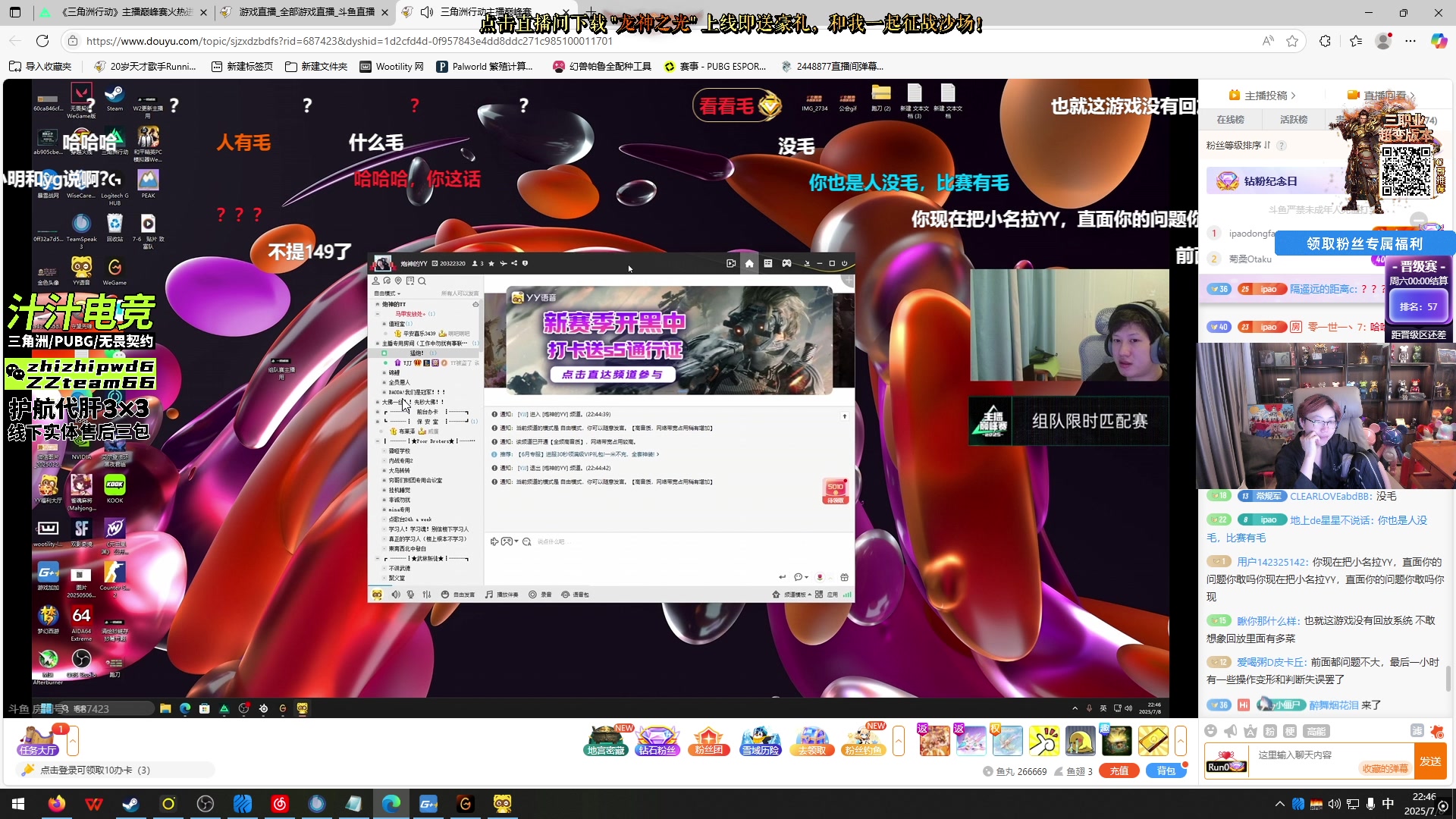Image resolution: width=1456 pixels, height=819 pixels.
Task: Mute the audio-playing Douyu tab
Action: (x=427, y=12)
